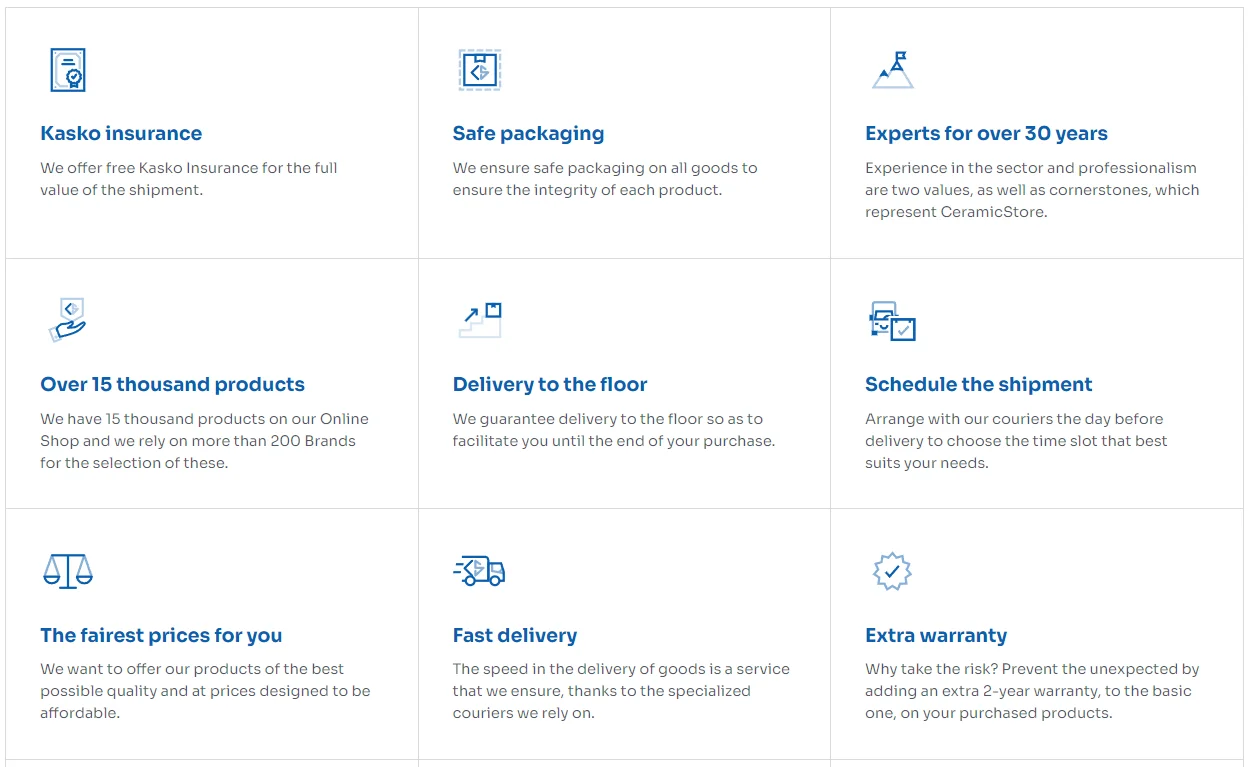This screenshot has width=1250, height=767.
Task: Click the Safe packaging box icon
Action: pyautogui.click(x=479, y=70)
